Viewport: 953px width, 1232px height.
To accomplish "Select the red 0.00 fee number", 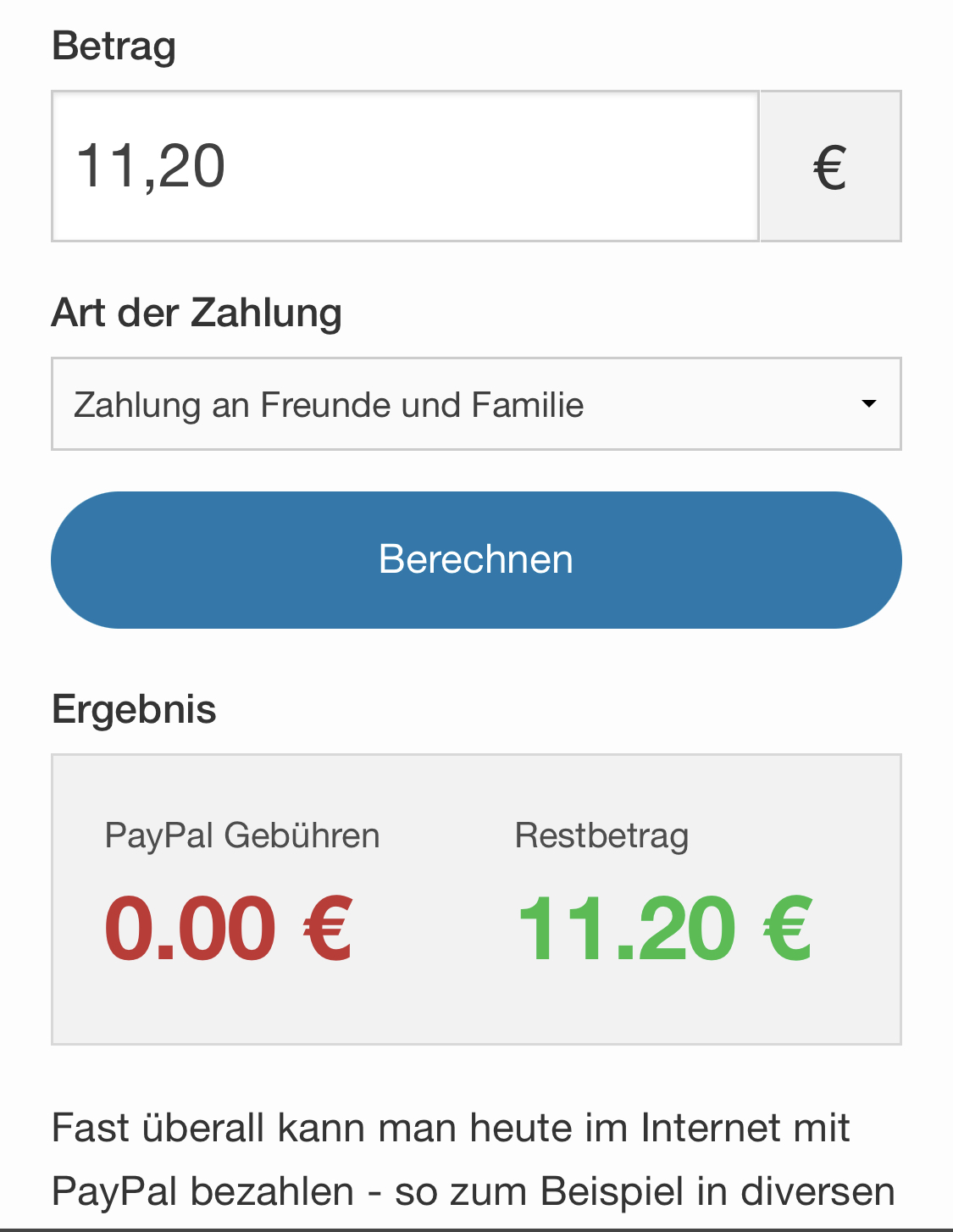I will pyautogui.click(x=191, y=930).
